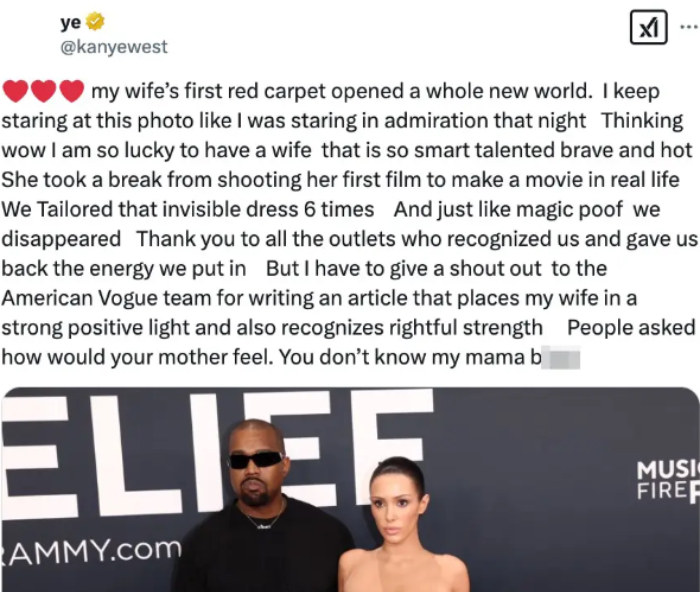Click the blurred censored word in the tweet
The width and height of the screenshot is (700, 592).
(561, 358)
